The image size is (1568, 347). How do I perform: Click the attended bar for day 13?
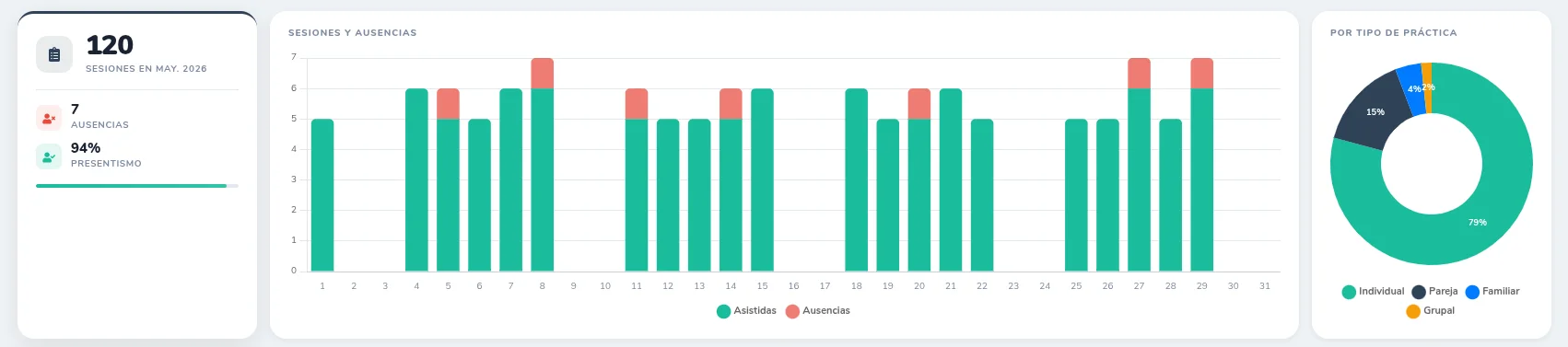pos(699,195)
